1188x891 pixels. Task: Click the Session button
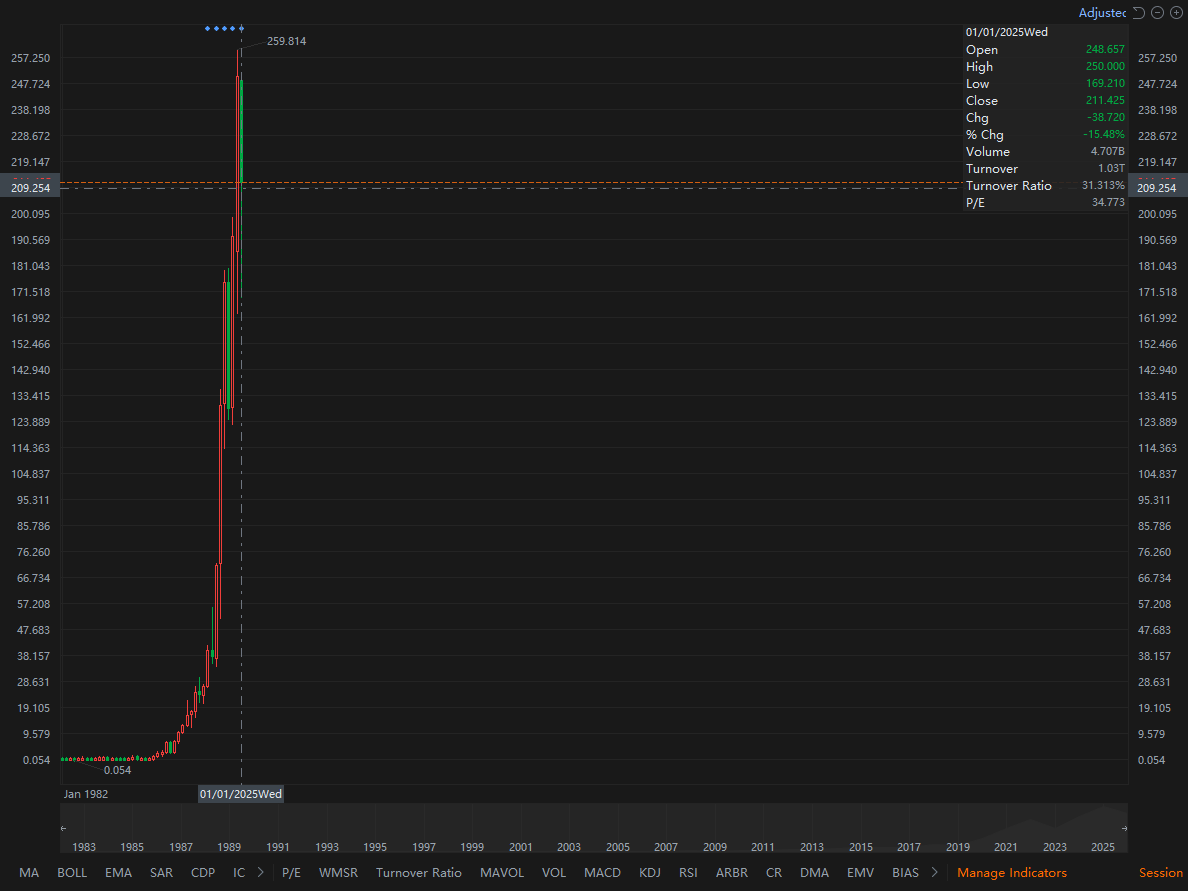click(1161, 873)
